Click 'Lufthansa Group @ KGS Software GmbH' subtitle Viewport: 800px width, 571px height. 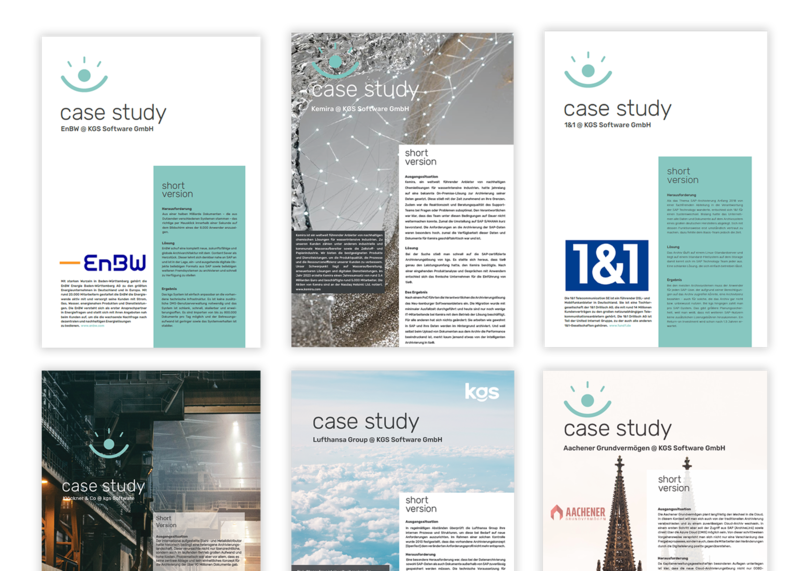(378, 439)
